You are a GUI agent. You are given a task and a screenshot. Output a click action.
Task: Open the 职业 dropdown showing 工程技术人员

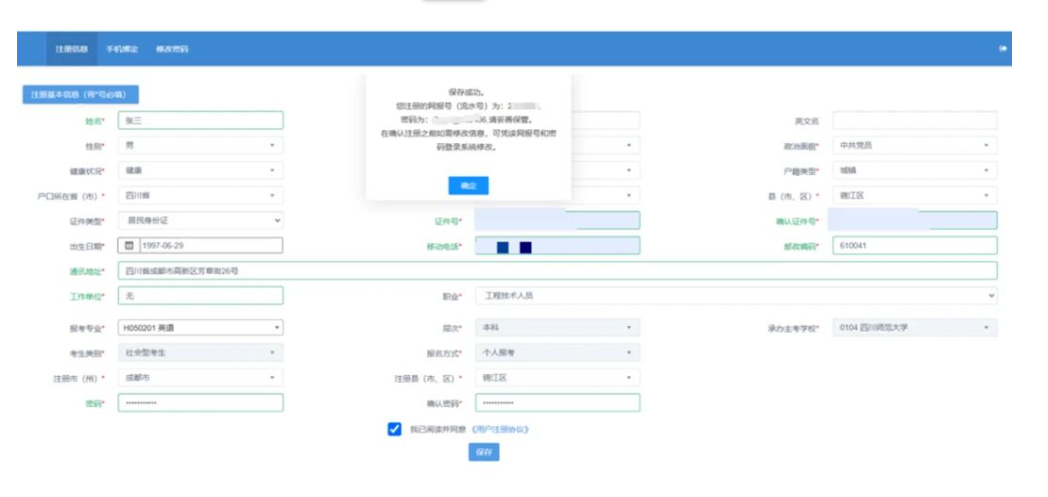click(x=737, y=295)
